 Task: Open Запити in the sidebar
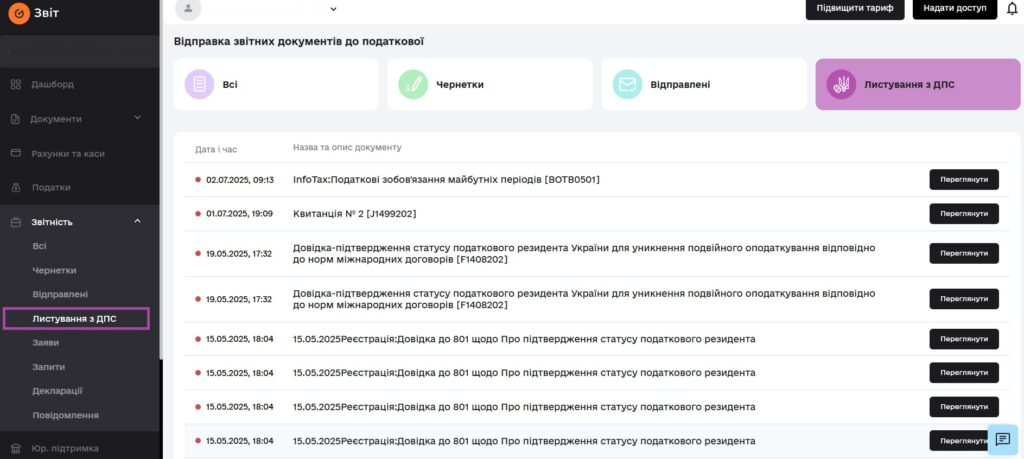48,367
